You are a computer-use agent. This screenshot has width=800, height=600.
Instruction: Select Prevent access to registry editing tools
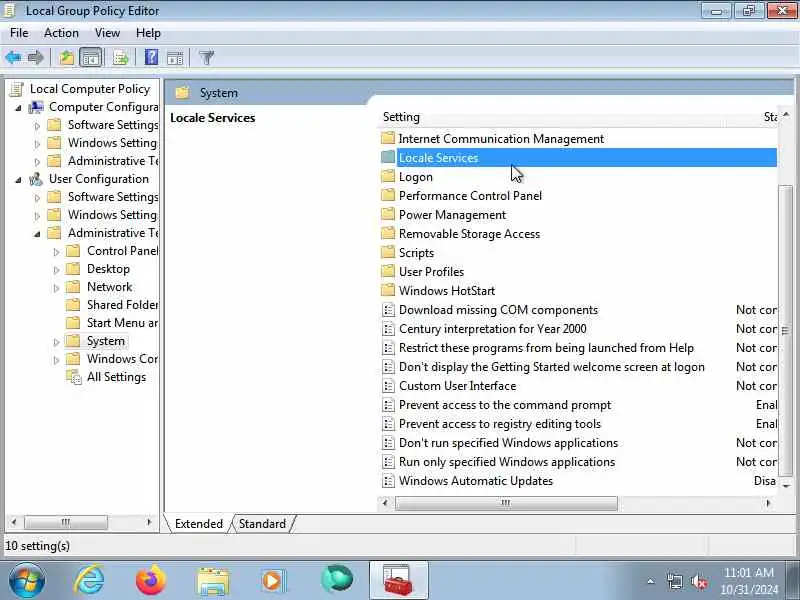(500, 423)
